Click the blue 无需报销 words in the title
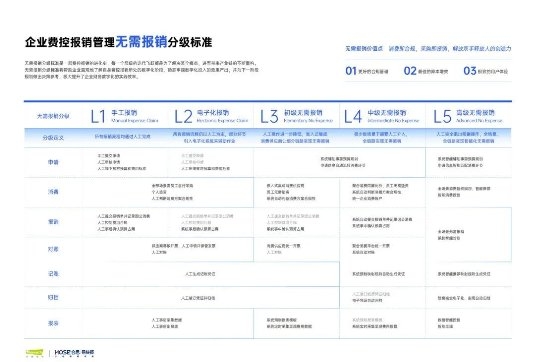The width and height of the screenshot is (535, 362). [x=141, y=42]
